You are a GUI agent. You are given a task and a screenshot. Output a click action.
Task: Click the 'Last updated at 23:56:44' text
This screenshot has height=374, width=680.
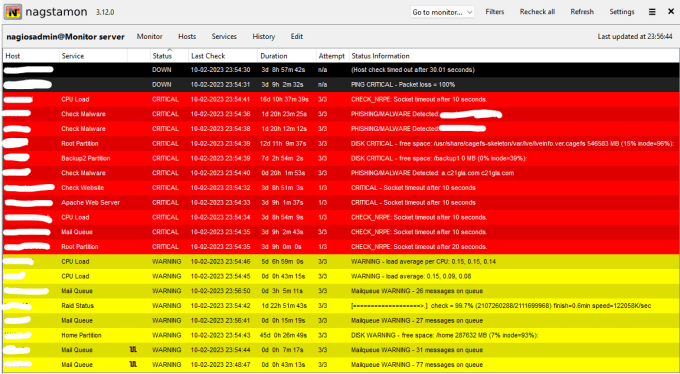pyautogui.click(x=635, y=37)
